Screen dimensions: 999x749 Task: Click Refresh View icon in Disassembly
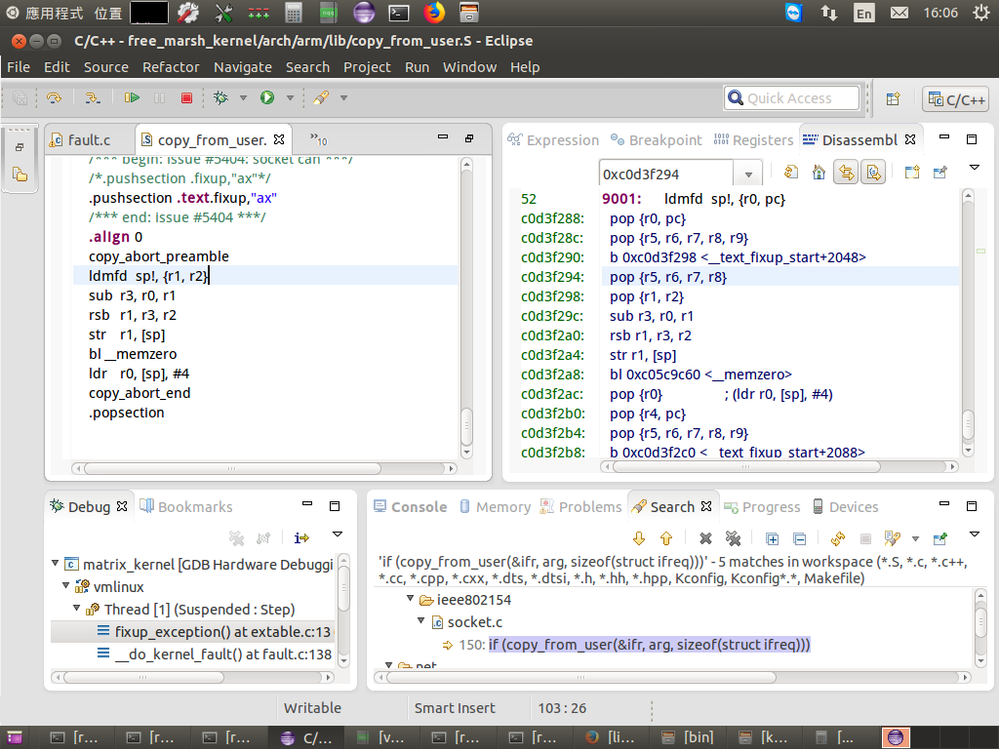(791, 172)
